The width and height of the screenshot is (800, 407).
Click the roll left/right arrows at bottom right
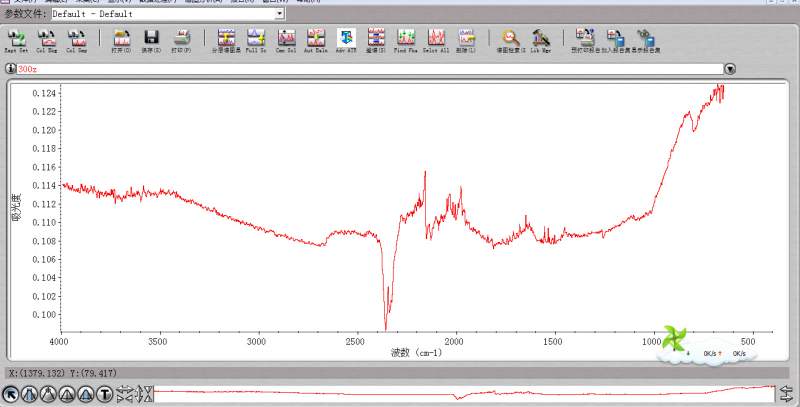coord(786,394)
